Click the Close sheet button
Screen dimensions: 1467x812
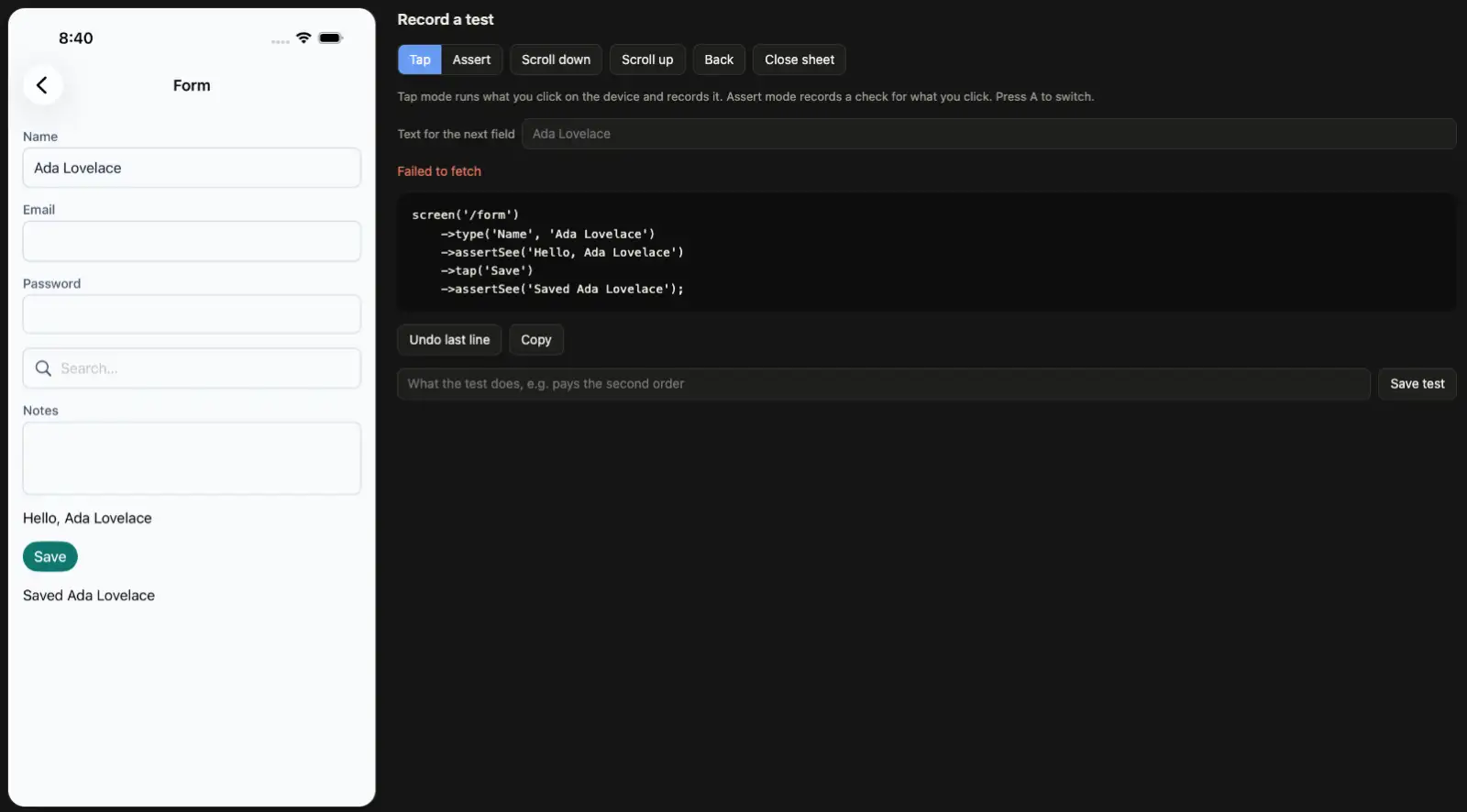[x=800, y=60]
